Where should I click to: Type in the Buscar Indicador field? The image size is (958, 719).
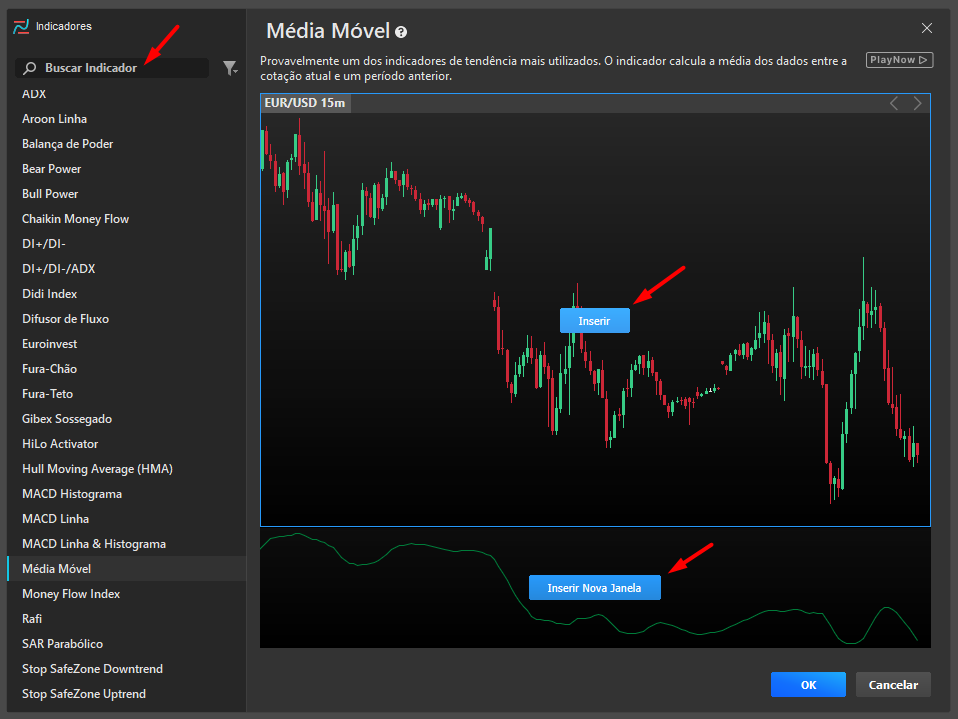click(x=120, y=68)
